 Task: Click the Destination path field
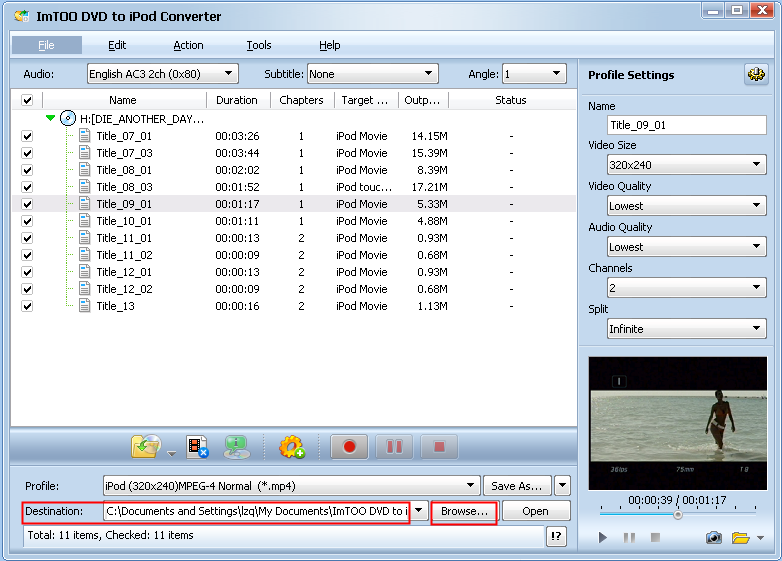click(256, 511)
